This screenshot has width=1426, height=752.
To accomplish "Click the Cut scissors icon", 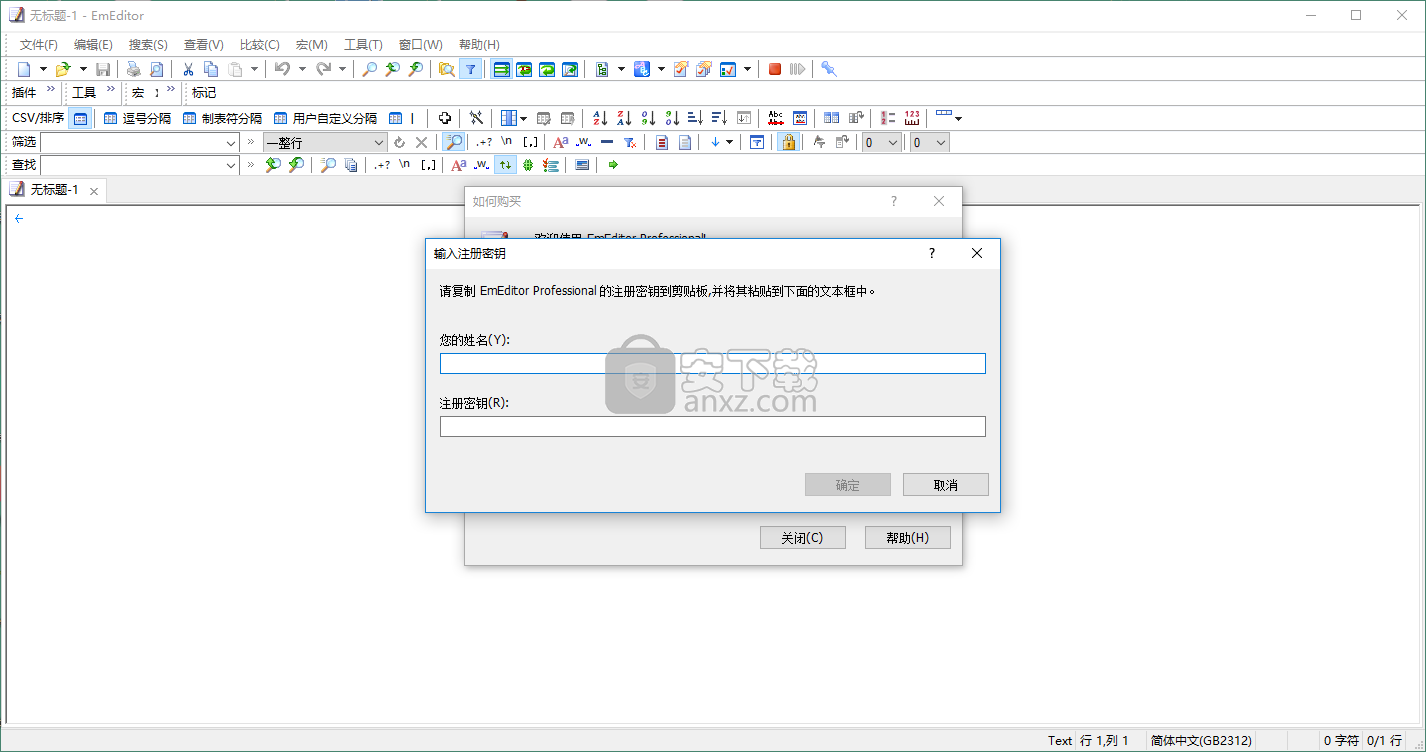I will 187,69.
